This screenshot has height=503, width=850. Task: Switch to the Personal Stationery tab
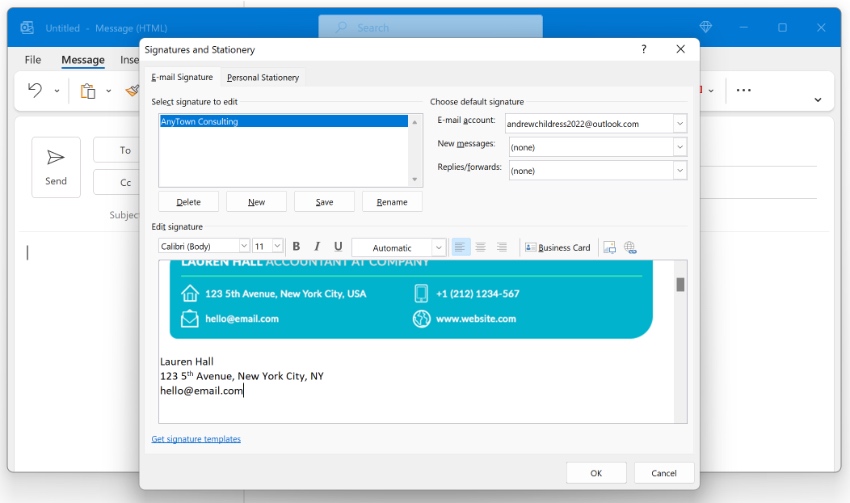(263, 78)
